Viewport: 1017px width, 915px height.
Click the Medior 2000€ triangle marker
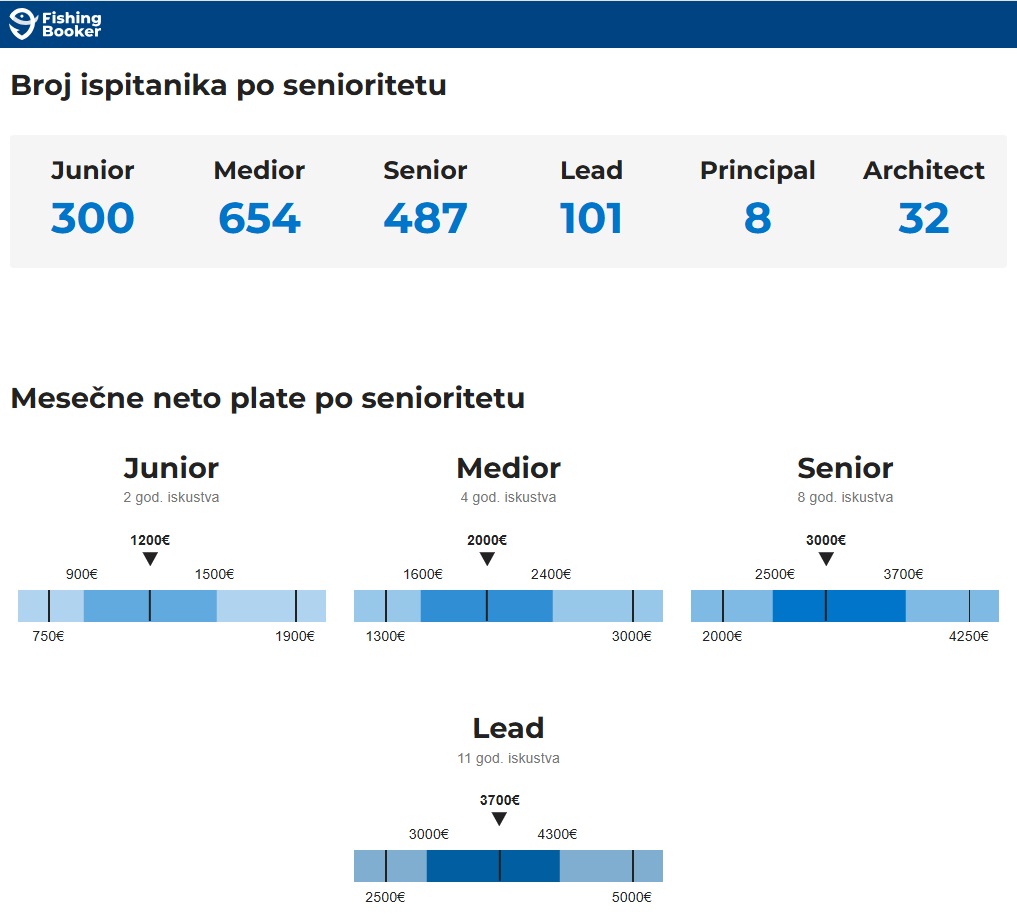pos(487,559)
